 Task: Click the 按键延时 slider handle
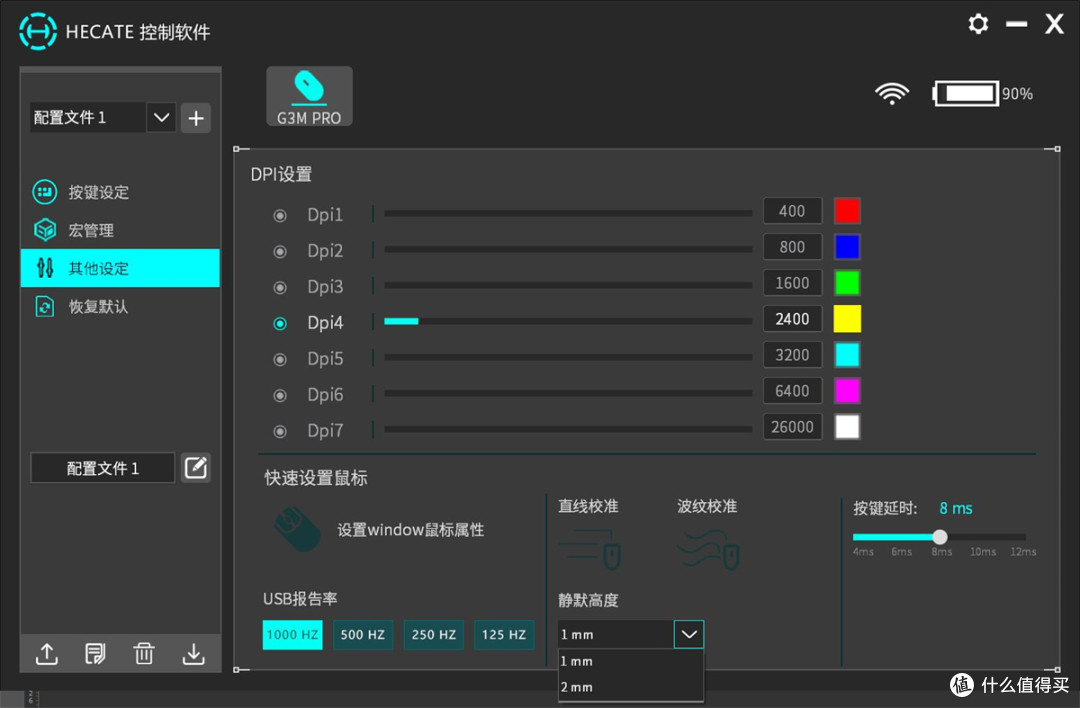click(x=940, y=537)
